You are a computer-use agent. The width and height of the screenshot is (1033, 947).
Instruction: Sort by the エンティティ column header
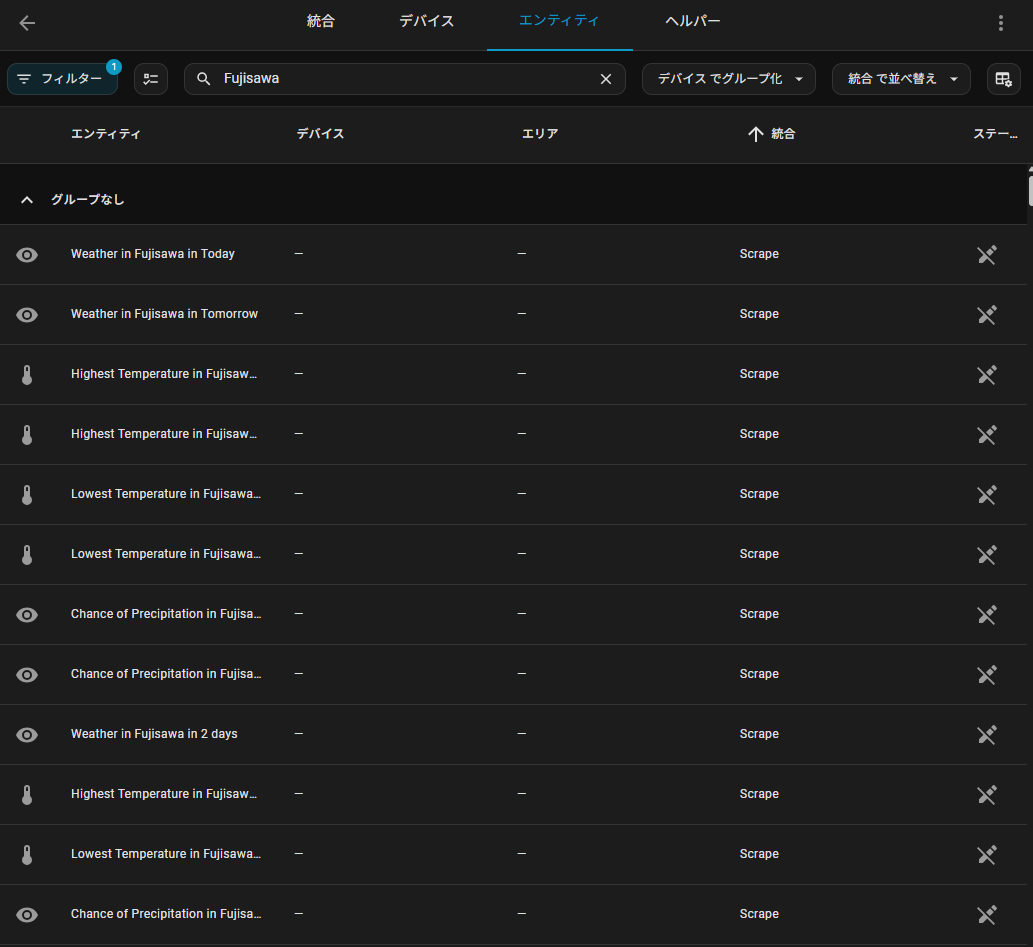pos(105,134)
